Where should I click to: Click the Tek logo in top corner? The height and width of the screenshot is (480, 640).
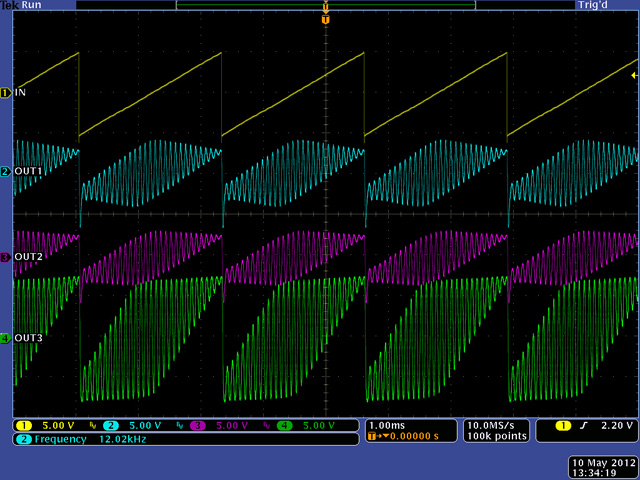[9, 5]
